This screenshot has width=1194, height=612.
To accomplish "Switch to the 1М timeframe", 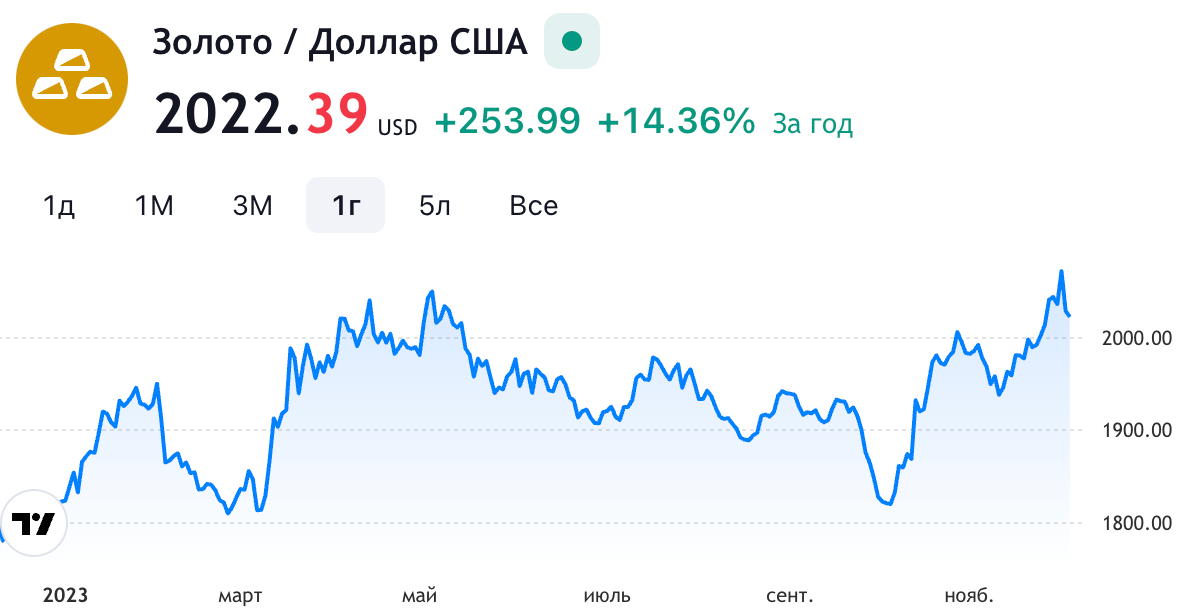I will (x=154, y=205).
